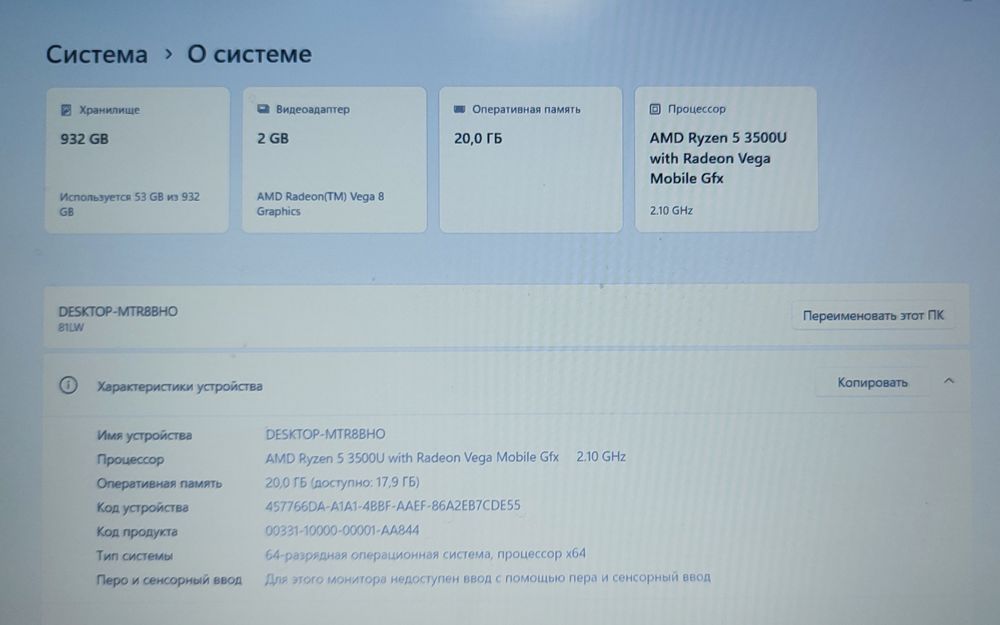Click the Переименовать этот ПК button
Image resolution: width=1000 pixels, height=625 pixels.
[x=873, y=316]
